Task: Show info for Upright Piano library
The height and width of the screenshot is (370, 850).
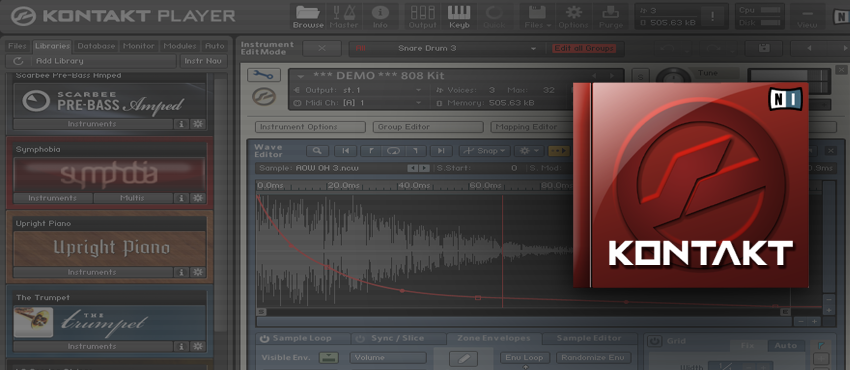Action: (181, 272)
